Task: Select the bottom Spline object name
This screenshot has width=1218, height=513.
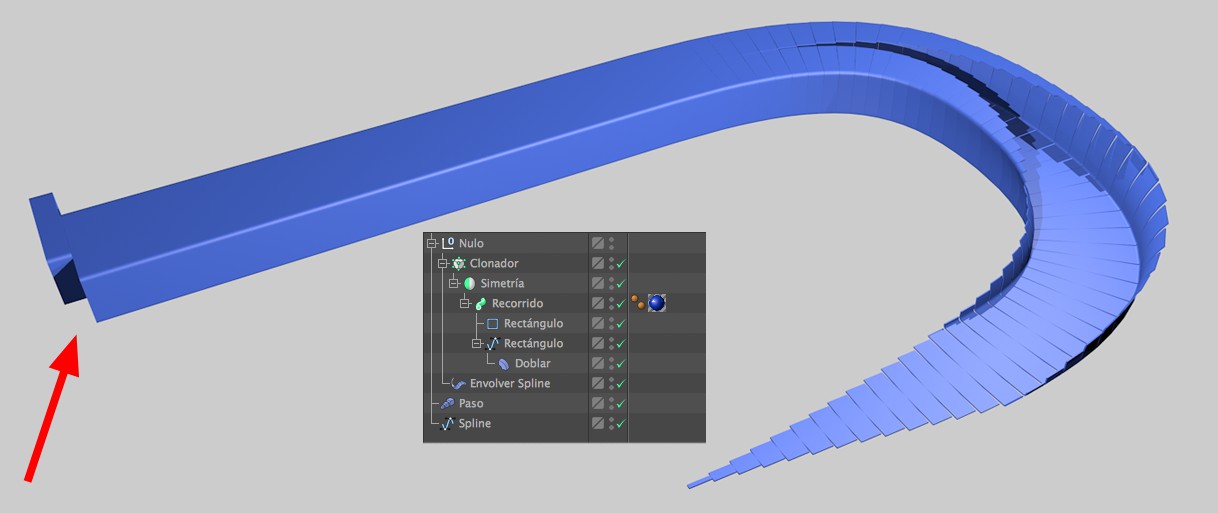Action: point(475,423)
